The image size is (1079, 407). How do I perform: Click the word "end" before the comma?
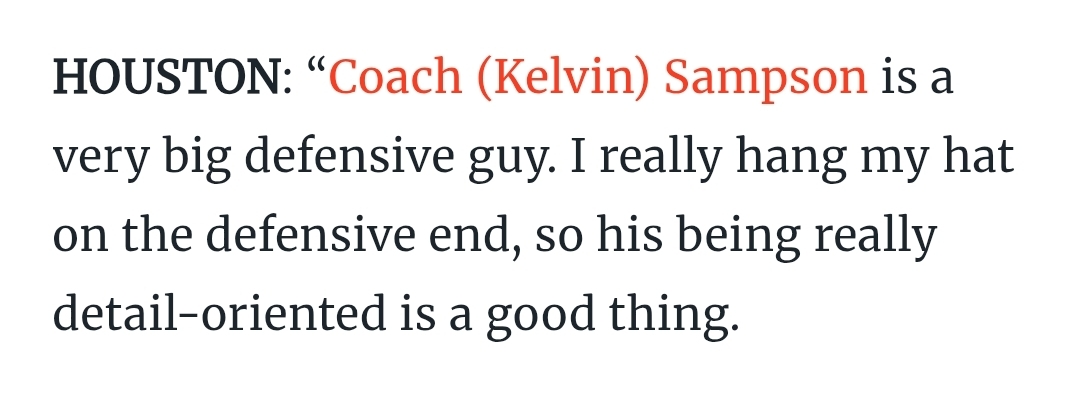pos(471,234)
